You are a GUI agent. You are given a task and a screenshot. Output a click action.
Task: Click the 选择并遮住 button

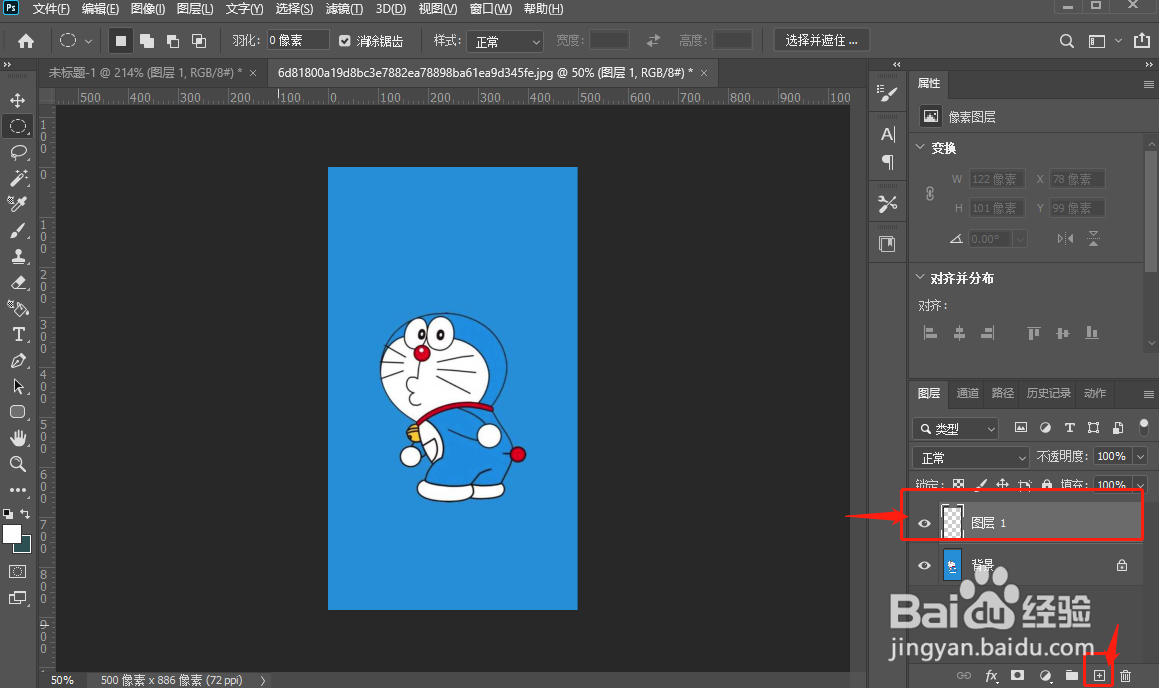(821, 40)
